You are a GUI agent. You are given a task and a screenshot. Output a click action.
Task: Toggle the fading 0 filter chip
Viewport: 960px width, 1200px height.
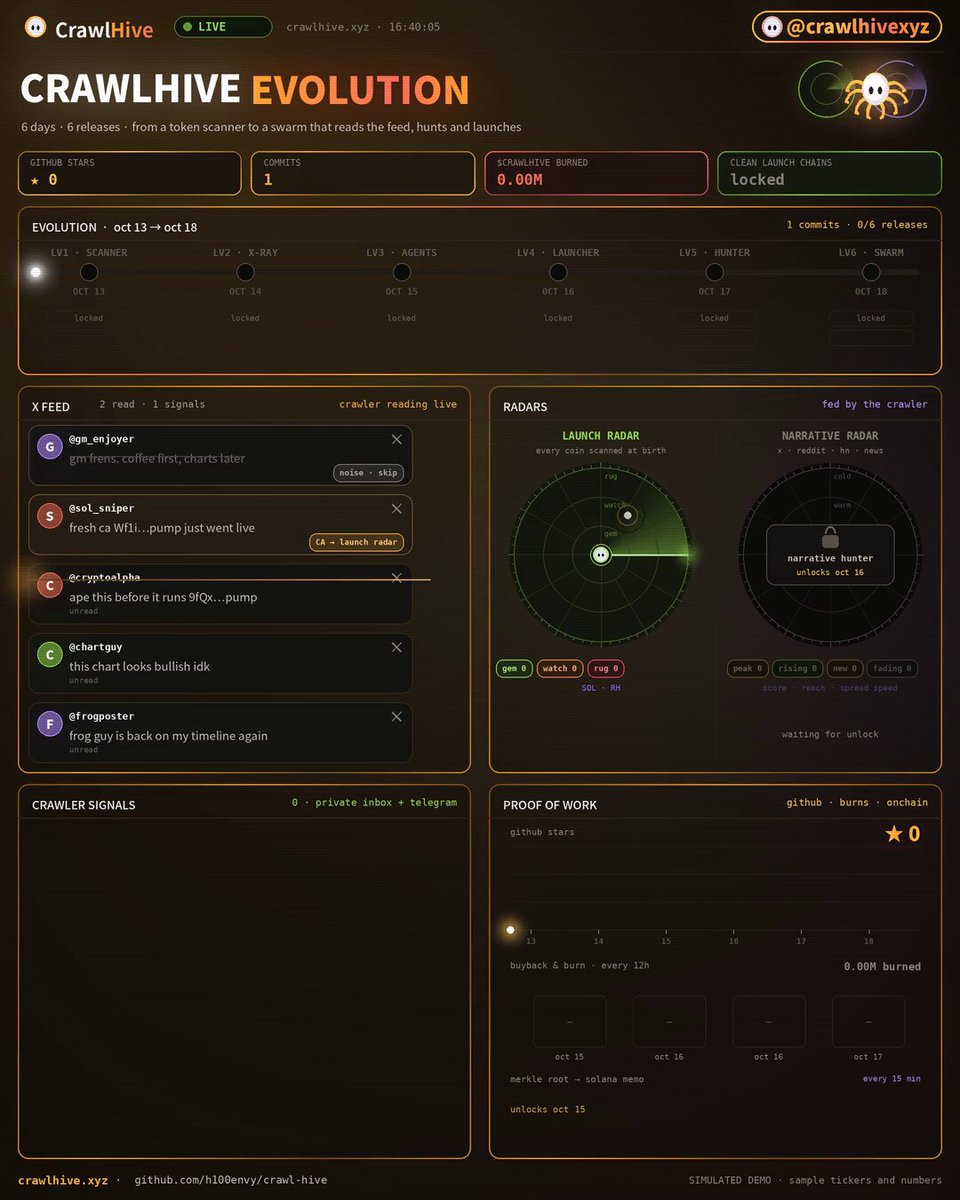(x=891, y=668)
